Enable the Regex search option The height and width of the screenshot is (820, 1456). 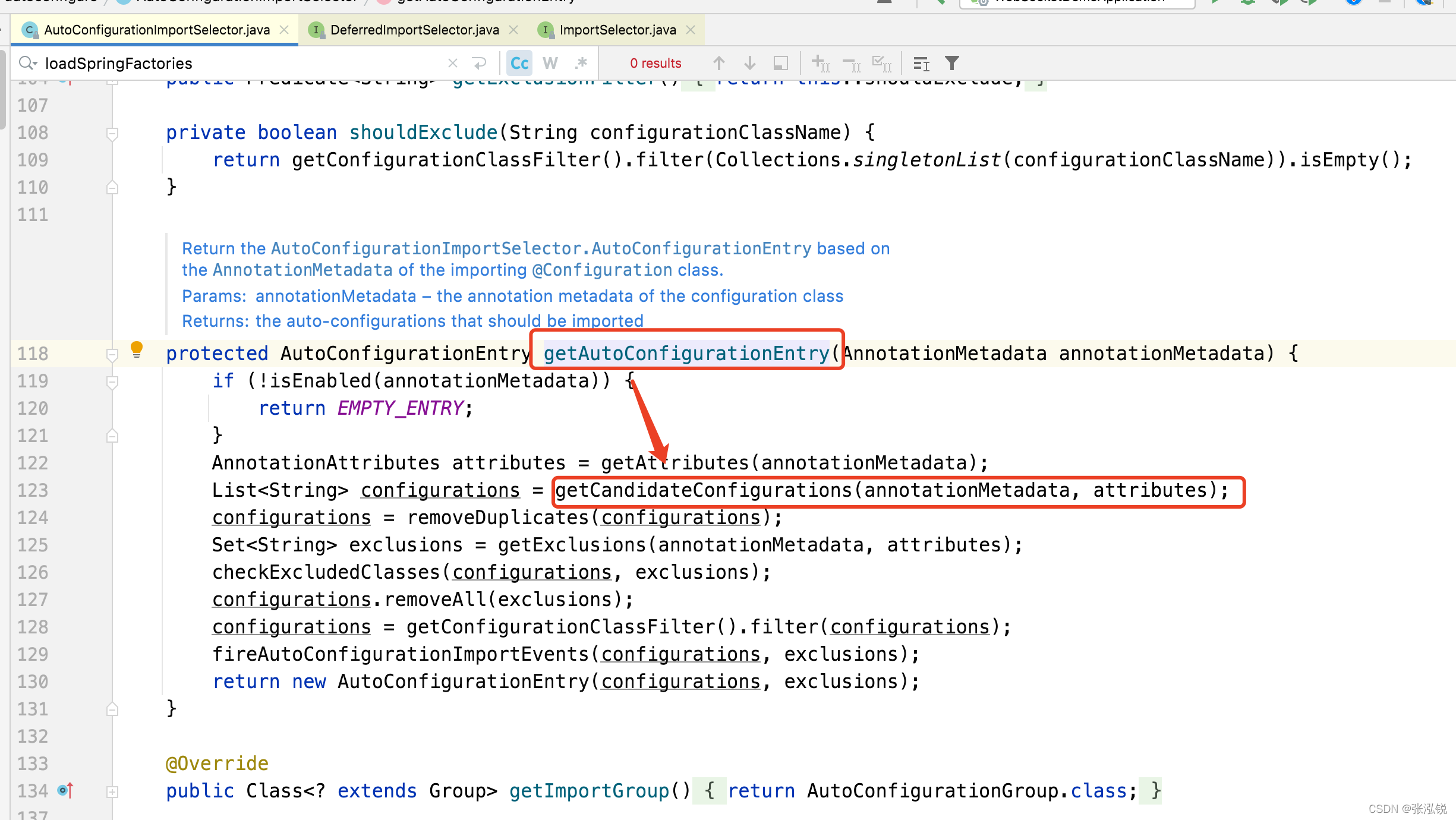click(x=581, y=63)
